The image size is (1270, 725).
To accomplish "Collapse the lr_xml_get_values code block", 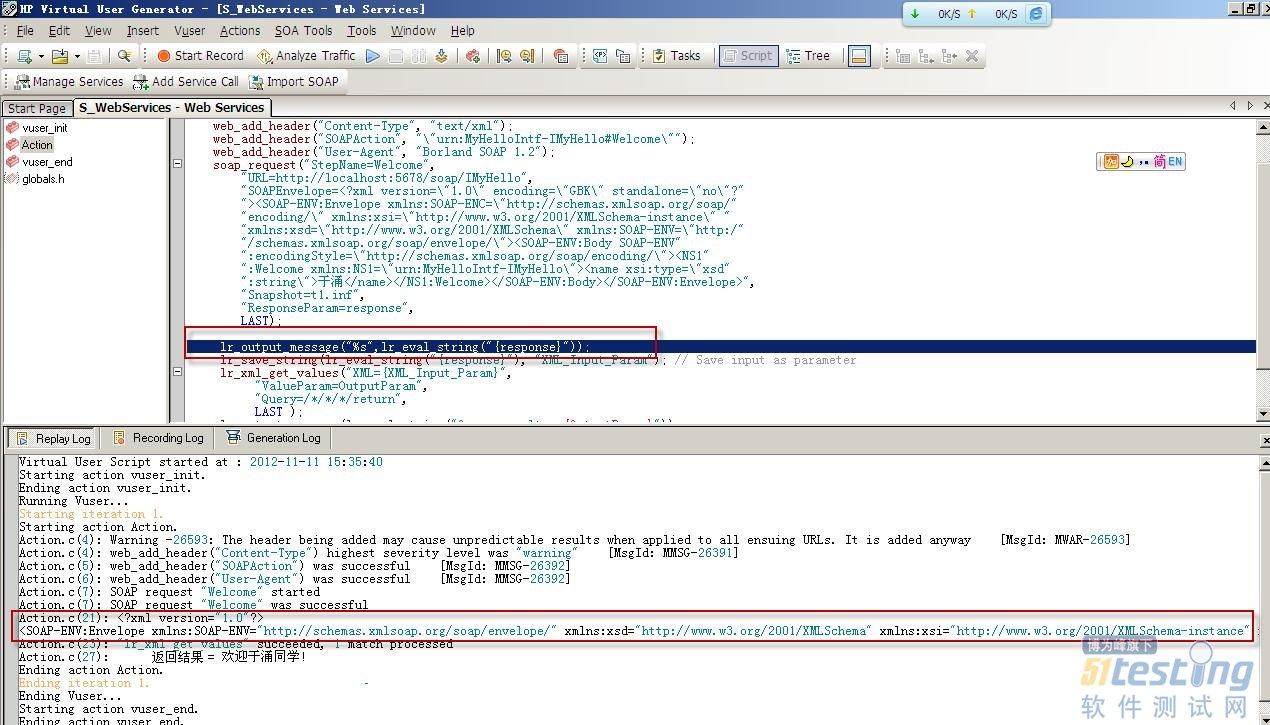I will point(177,372).
